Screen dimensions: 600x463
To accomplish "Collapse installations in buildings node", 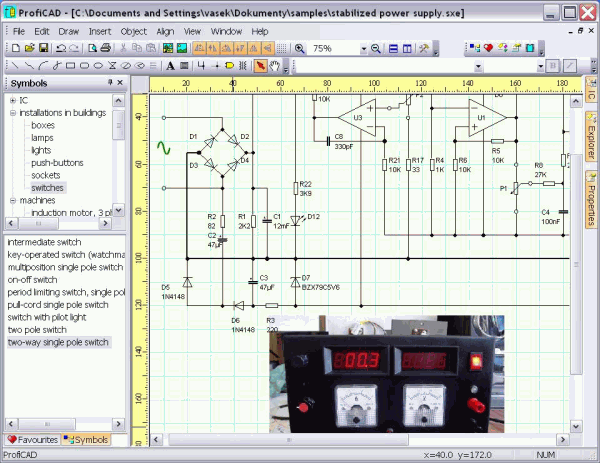I will [13, 113].
